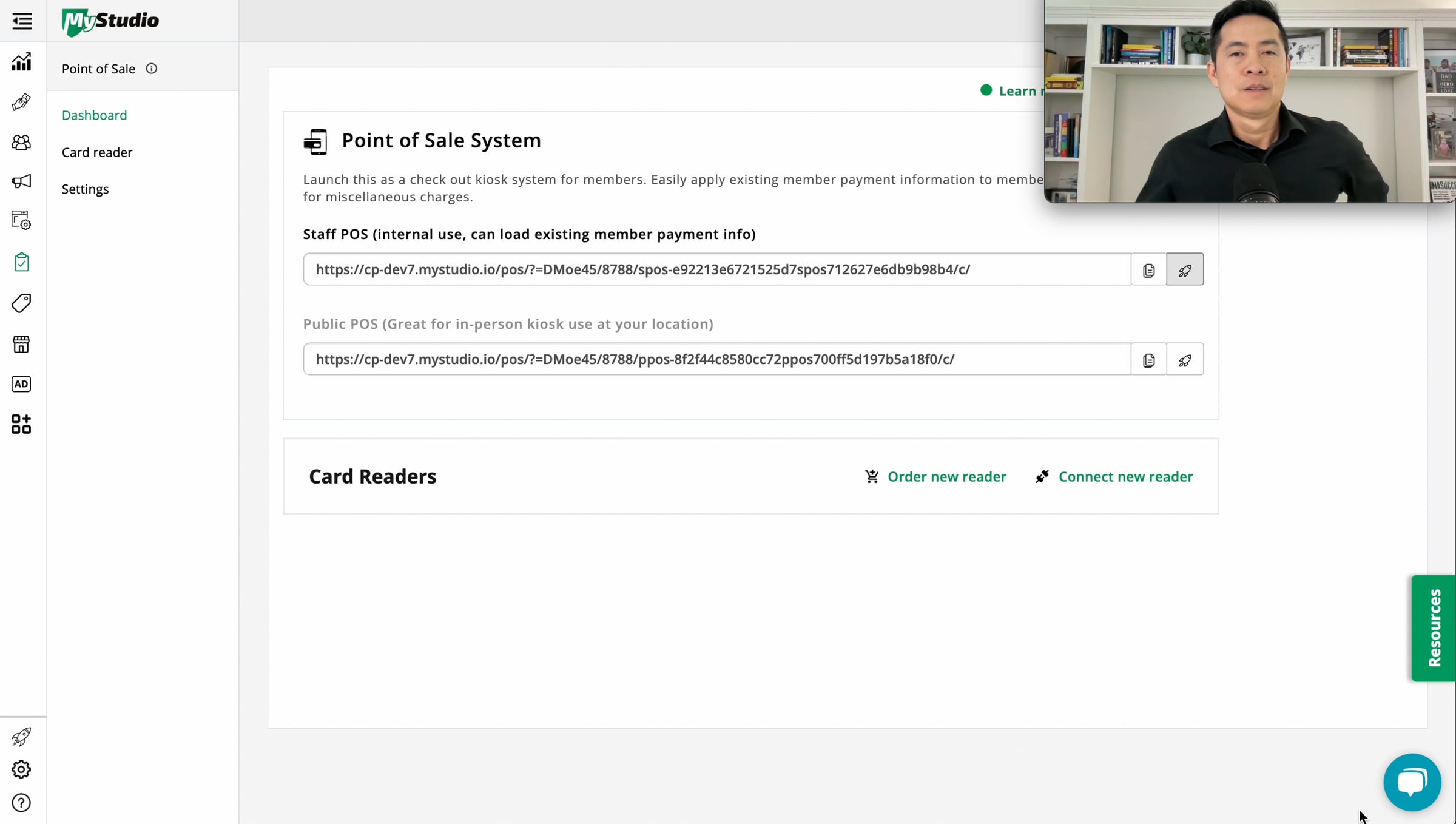The height and width of the screenshot is (824, 1456).
Task: Open Settings in the Point of Sale menu
Action: click(85, 189)
